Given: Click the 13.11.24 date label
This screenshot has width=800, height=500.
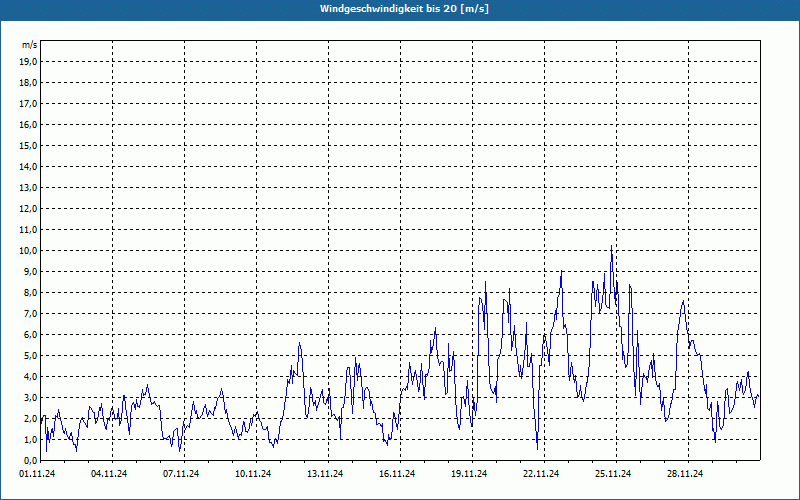Looking at the screenshot, I should 324,474.
